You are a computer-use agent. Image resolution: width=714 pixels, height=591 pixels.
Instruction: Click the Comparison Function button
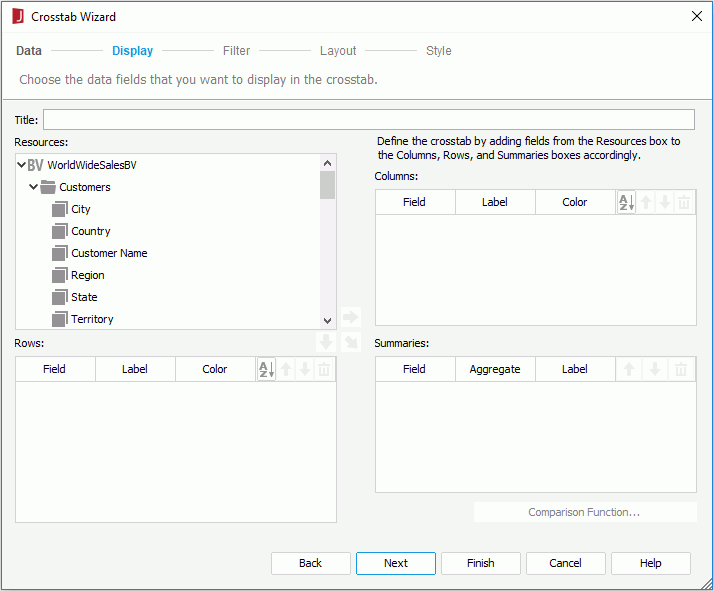point(585,512)
